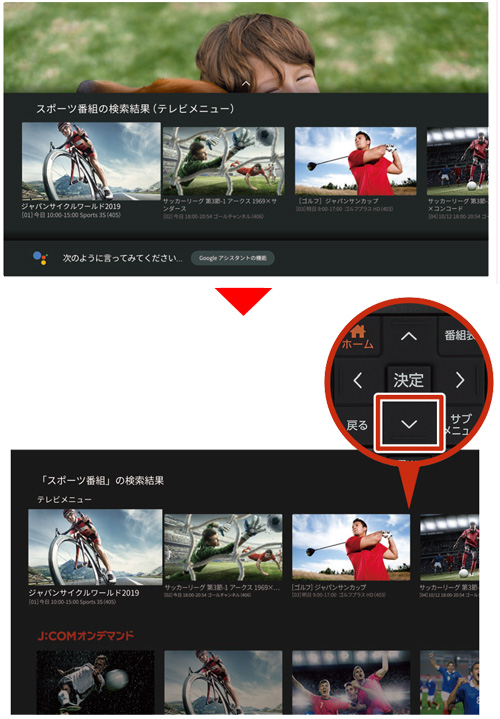Screen dimensions: 500x719
Task: Click the right arrow button on remote
Action: coord(460,380)
